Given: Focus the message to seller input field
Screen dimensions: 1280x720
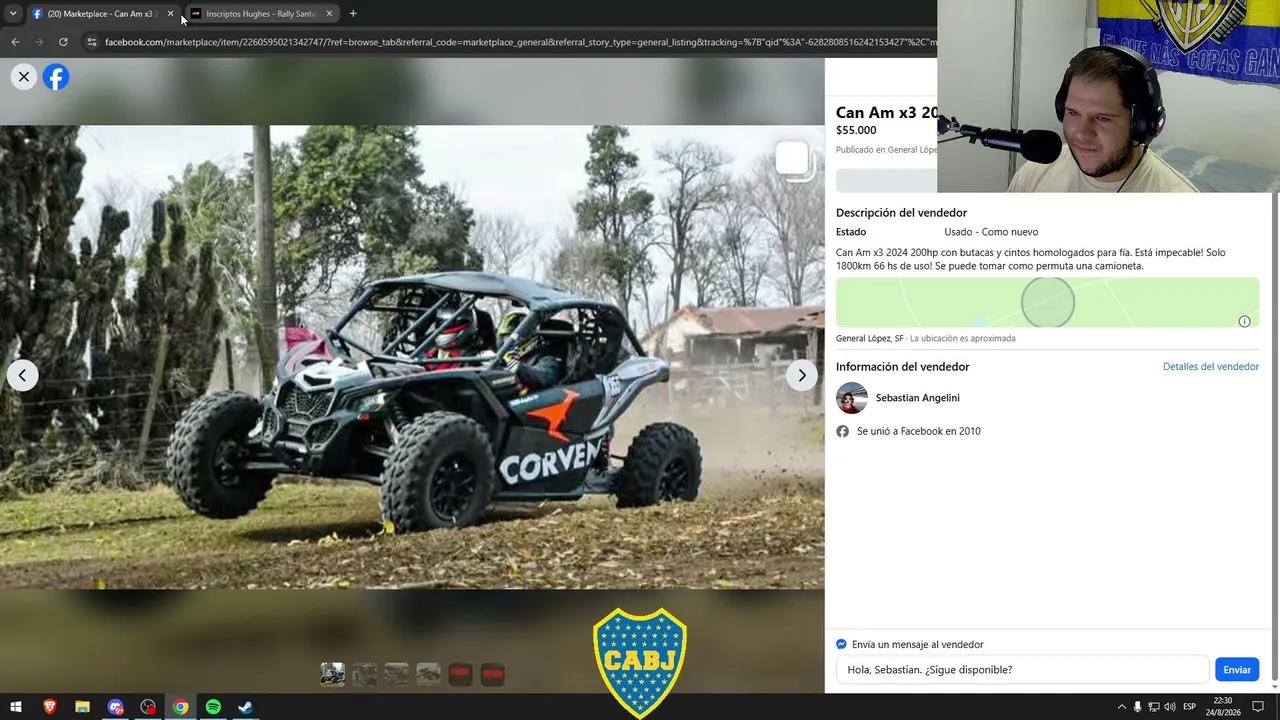Looking at the screenshot, I should click(1022, 670).
